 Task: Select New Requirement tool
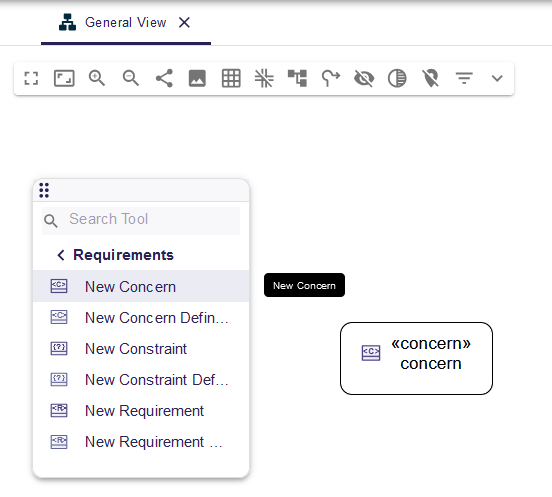click(x=141, y=410)
